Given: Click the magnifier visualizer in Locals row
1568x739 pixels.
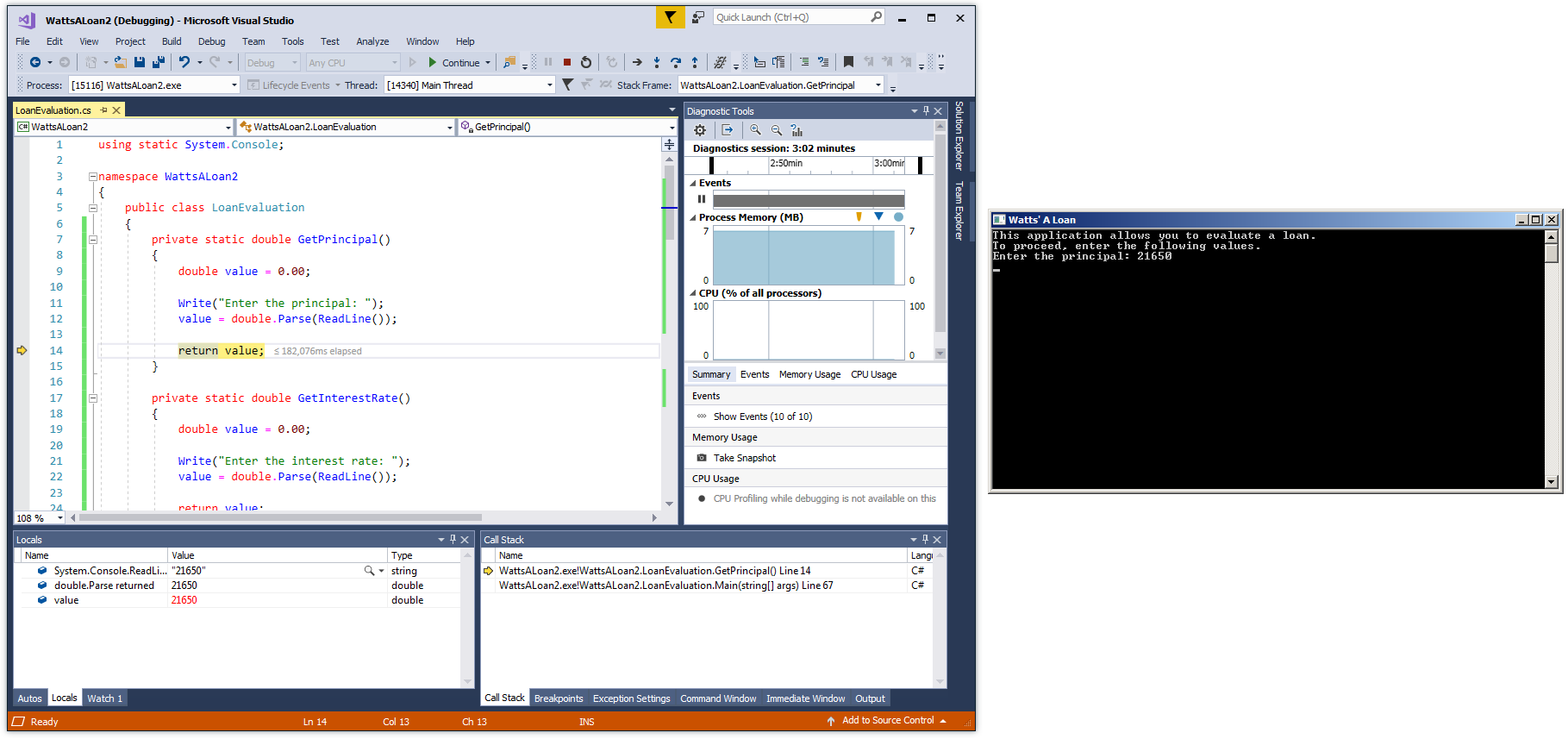Looking at the screenshot, I should (x=369, y=571).
